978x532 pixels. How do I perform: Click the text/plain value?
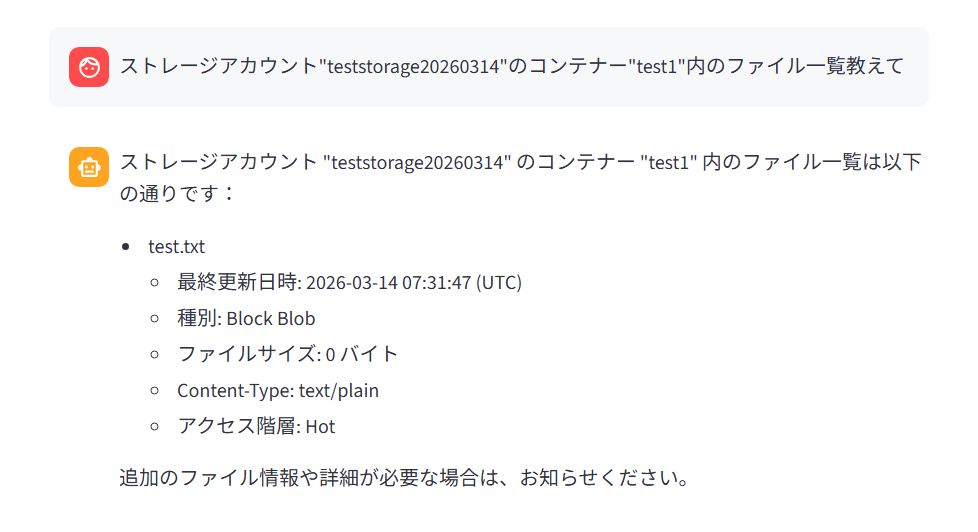[x=339, y=390]
